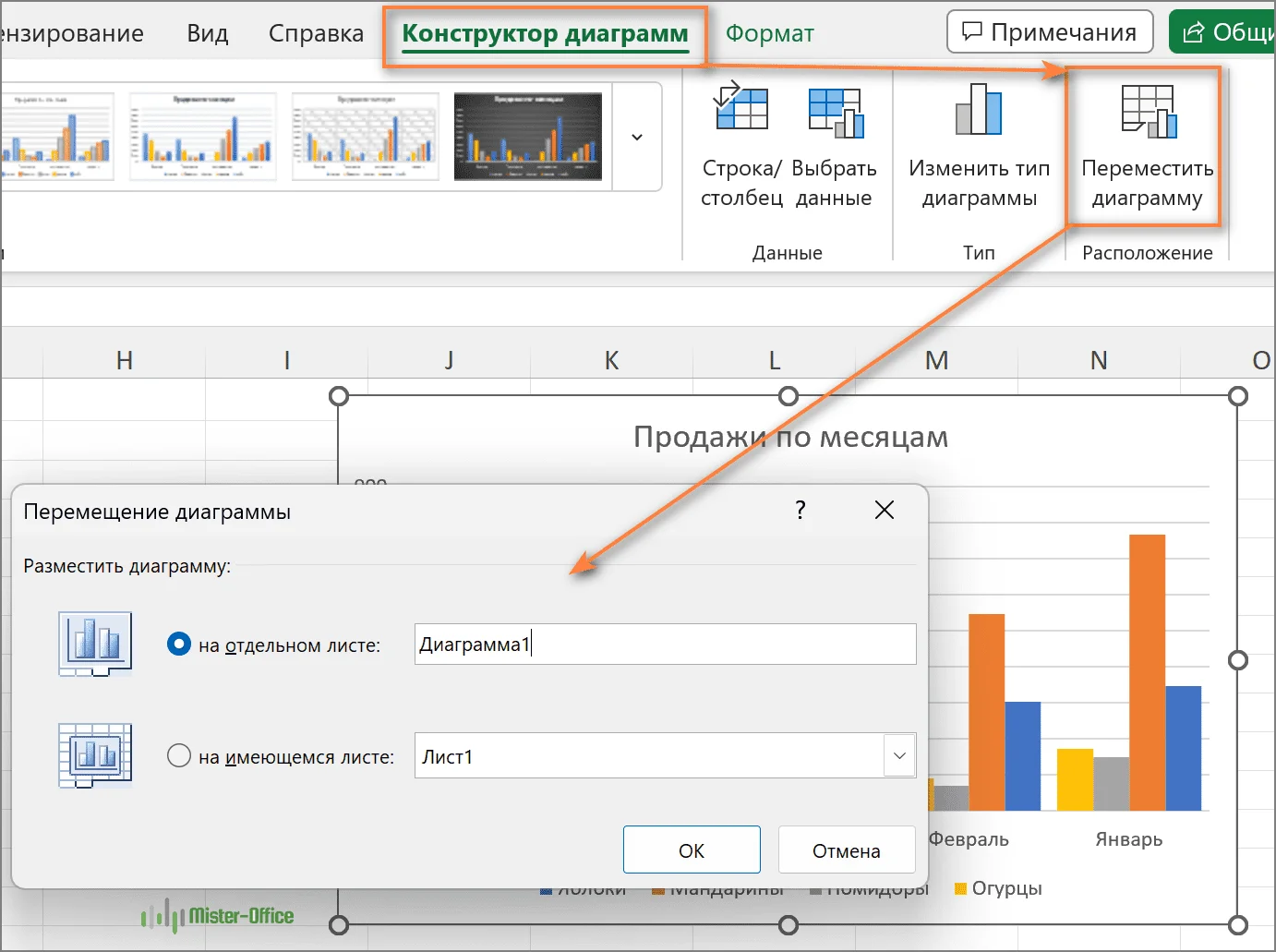
Task: Click the new-sheet chart icon in dialog
Action: (95, 644)
